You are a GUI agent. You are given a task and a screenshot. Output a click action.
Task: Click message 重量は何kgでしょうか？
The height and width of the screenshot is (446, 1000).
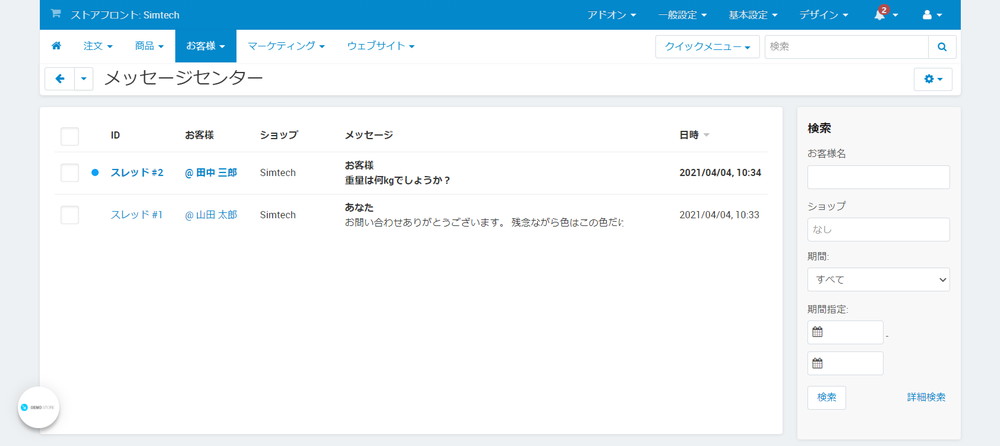click(398, 181)
